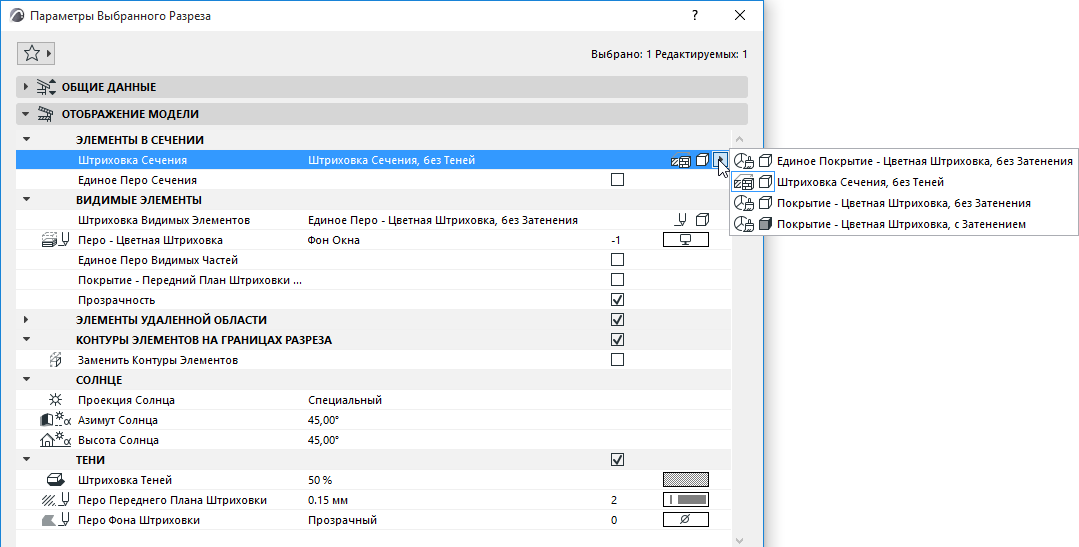Click the 0.15 мм pen weight value

click(328, 500)
